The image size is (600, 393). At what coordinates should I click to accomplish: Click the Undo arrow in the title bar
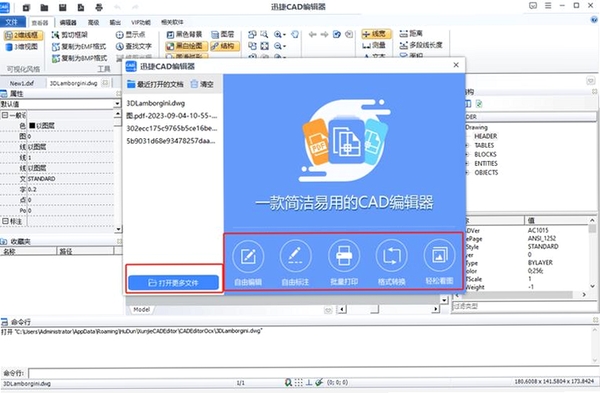(117, 7)
